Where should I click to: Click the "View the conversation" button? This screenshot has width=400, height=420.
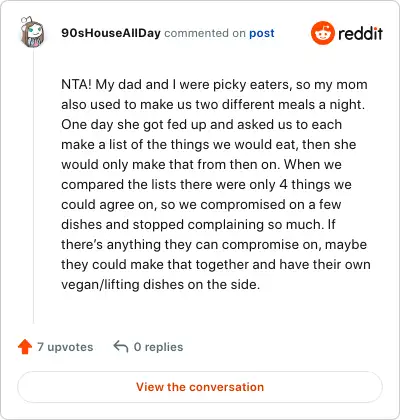point(200,387)
